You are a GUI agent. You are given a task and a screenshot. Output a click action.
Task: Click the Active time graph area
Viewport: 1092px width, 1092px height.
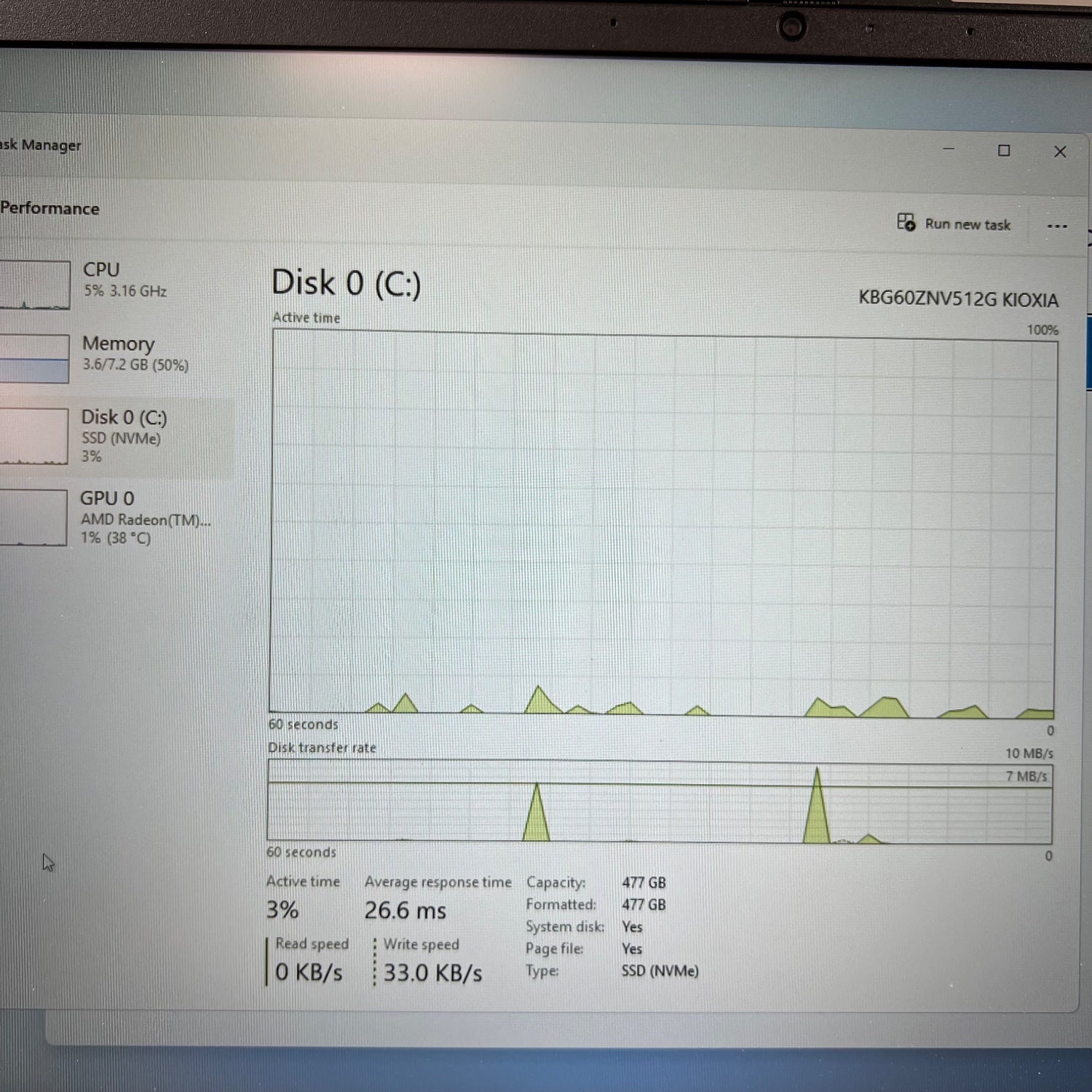coord(663,523)
